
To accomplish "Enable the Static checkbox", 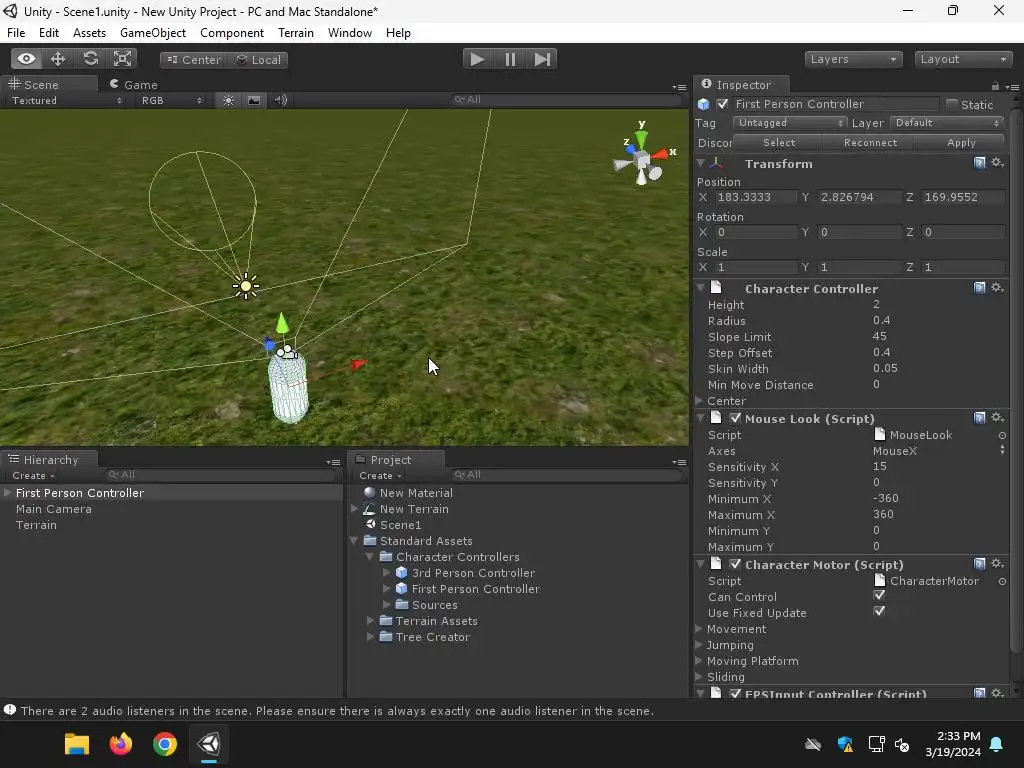I will [952, 104].
